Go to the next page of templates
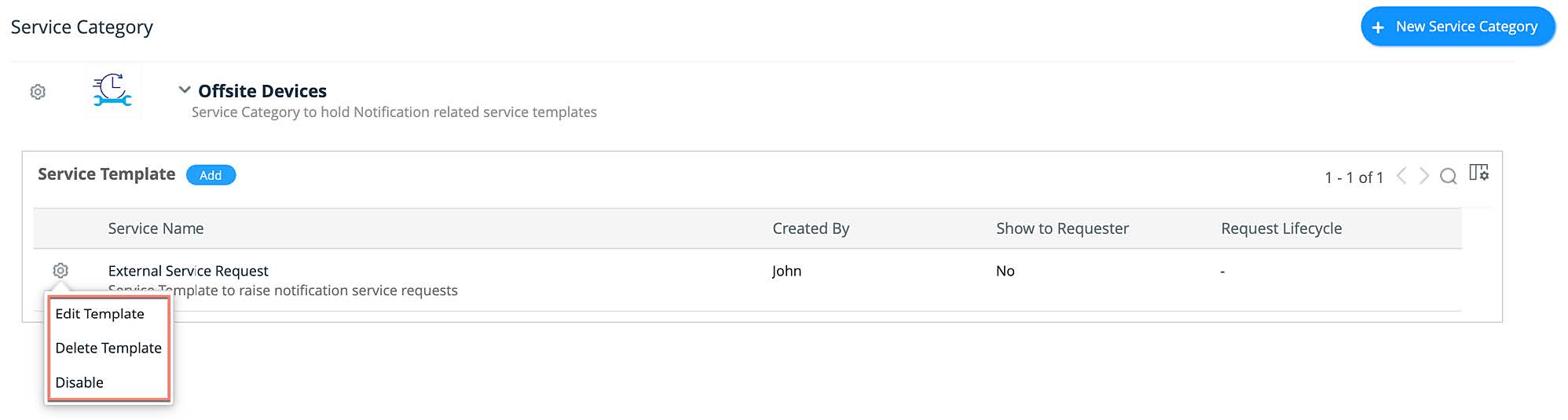 pyautogui.click(x=1424, y=176)
